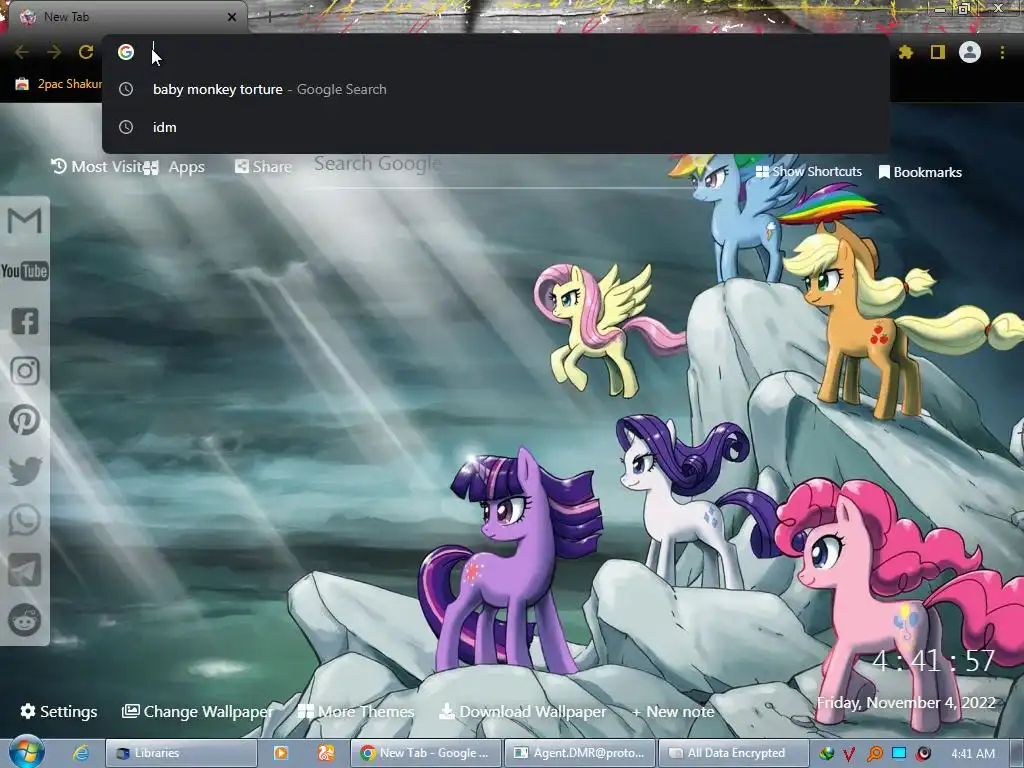Click Show Shortcuts
This screenshot has height=768, width=1024.
808,172
